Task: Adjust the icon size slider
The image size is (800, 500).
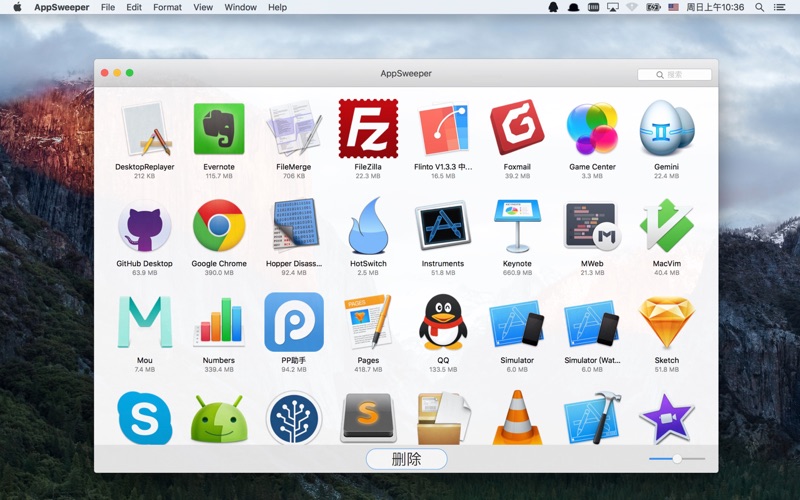Action: [677, 459]
